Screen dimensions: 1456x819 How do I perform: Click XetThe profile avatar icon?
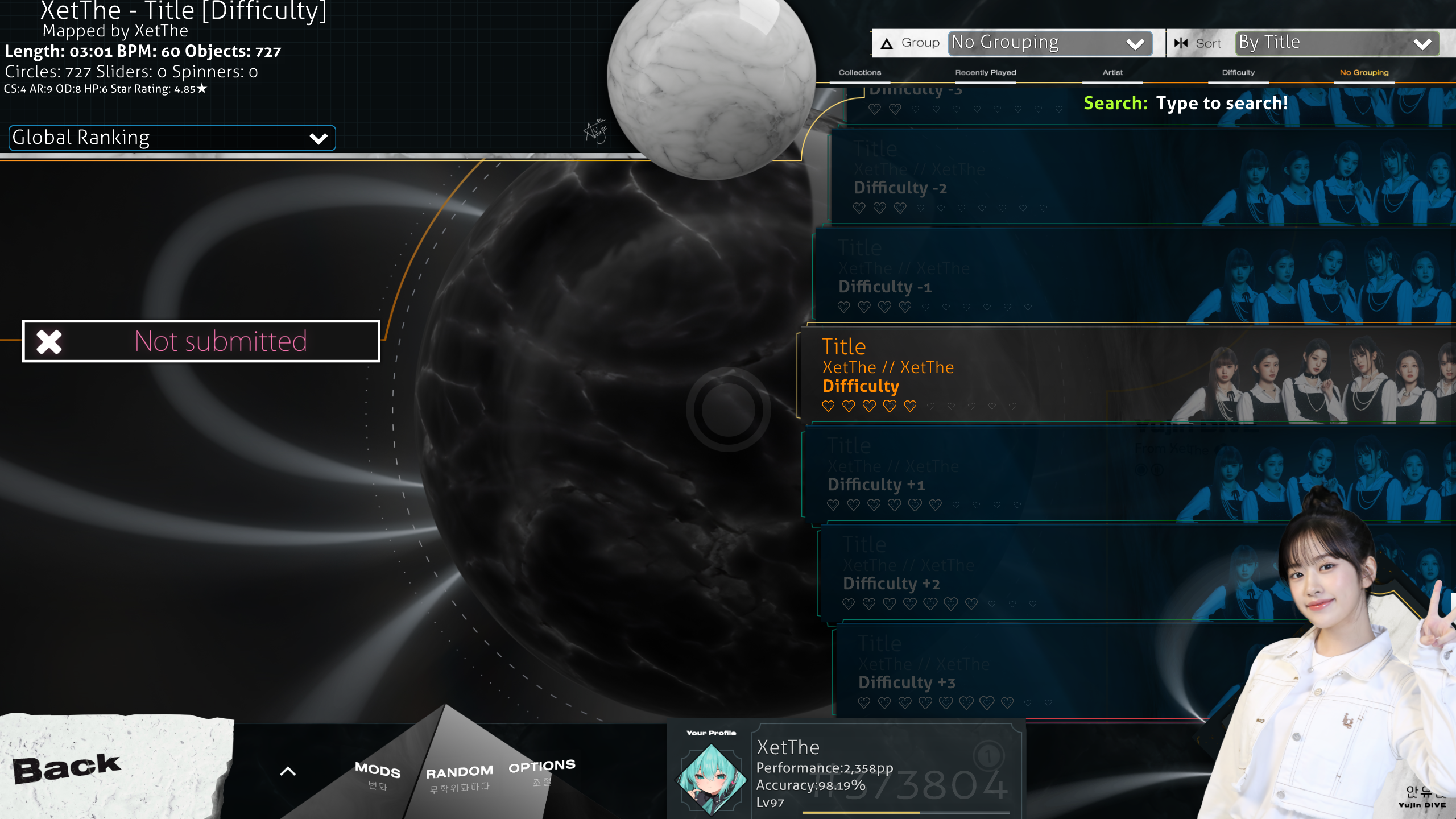click(711, 774)
